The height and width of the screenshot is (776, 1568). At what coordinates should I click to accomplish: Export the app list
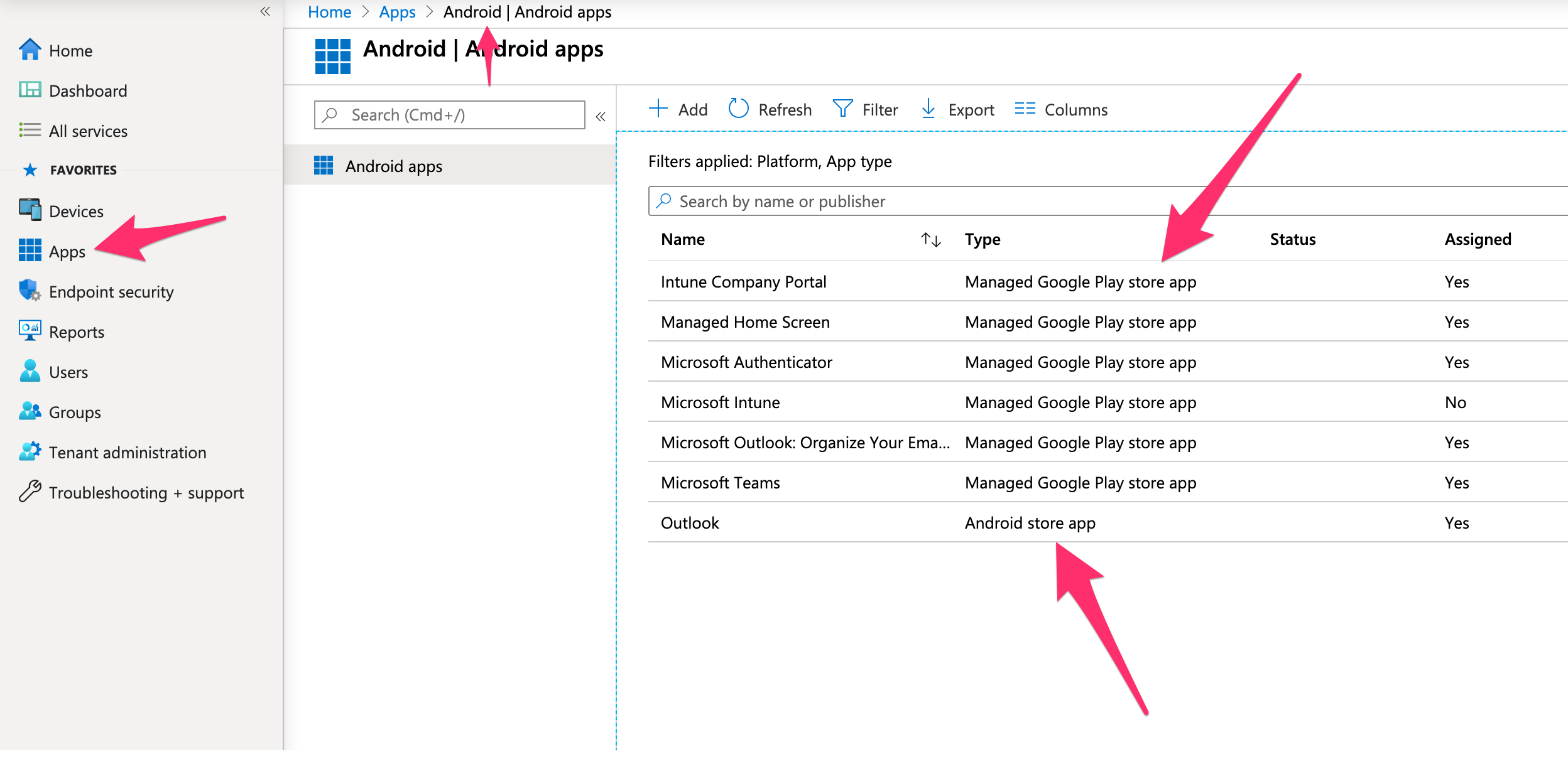click(x=957, y=109)
